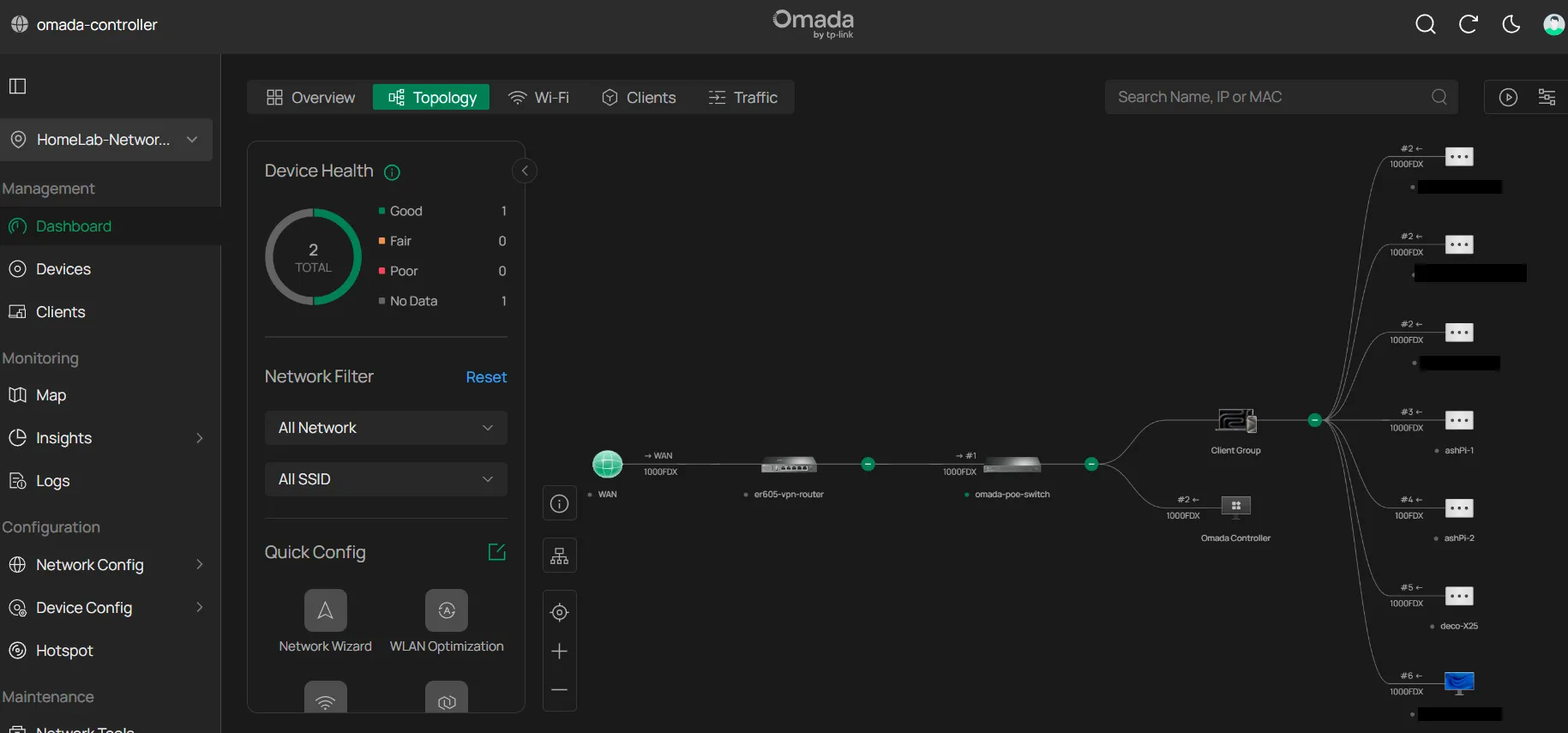Click the omada-controller title
This screenshot has width=1568, height=733.
[97, 25]
